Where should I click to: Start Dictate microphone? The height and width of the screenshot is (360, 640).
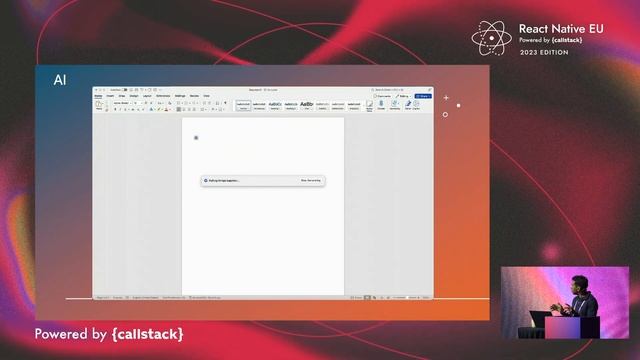pos(381,105)
